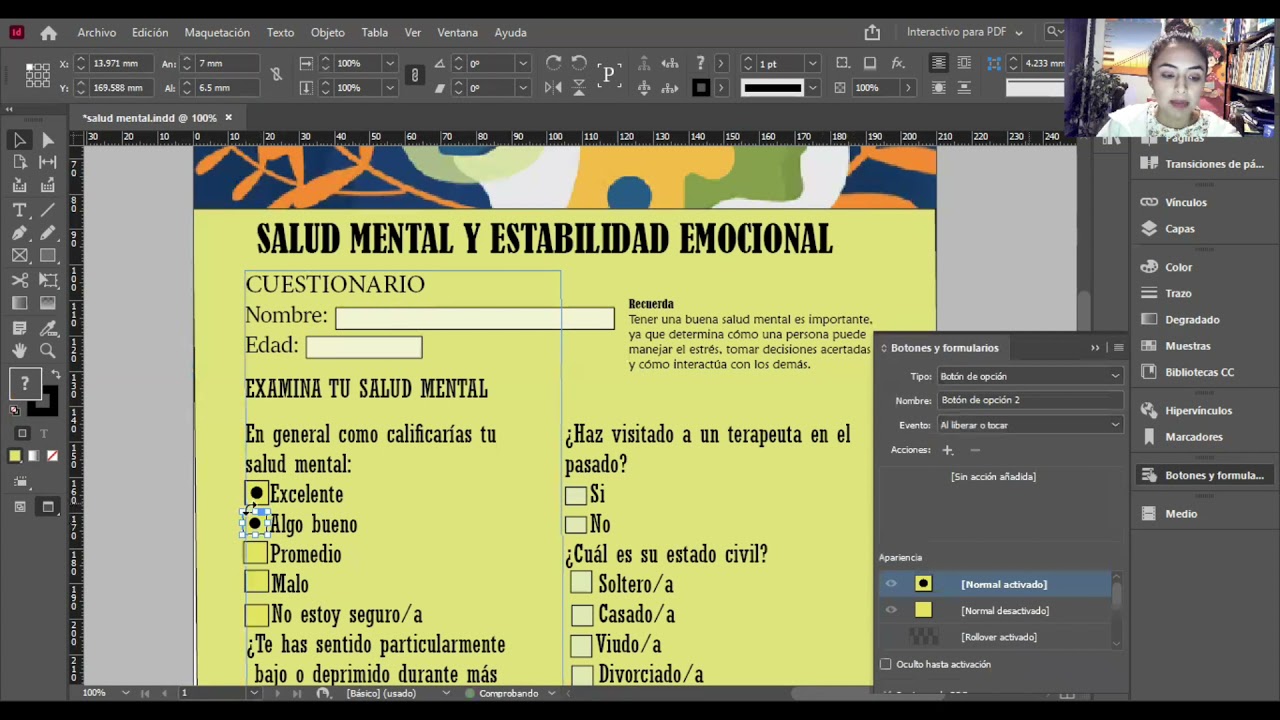
Task: Open the Bibliotecas CC panel
Action: point(1199,372)
